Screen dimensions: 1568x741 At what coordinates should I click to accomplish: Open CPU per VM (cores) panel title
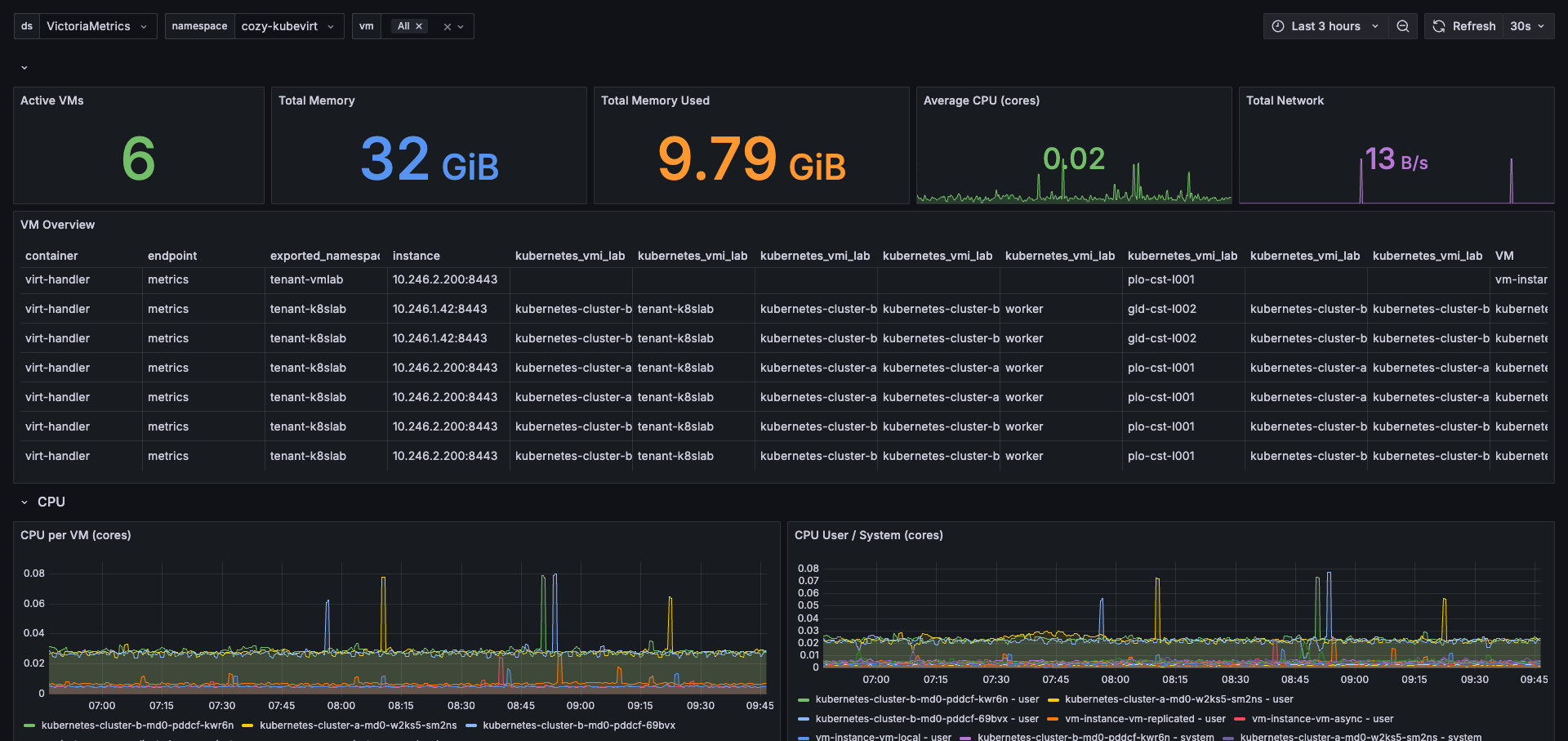point(75,535)
